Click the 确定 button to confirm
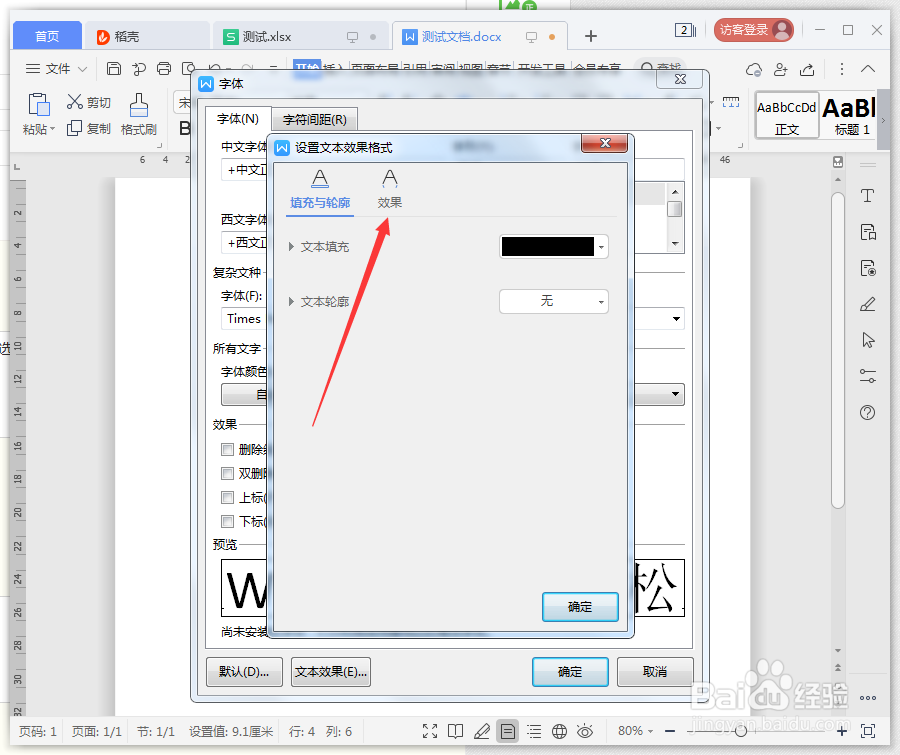This screenshot has width=900, height=755. 580,606
